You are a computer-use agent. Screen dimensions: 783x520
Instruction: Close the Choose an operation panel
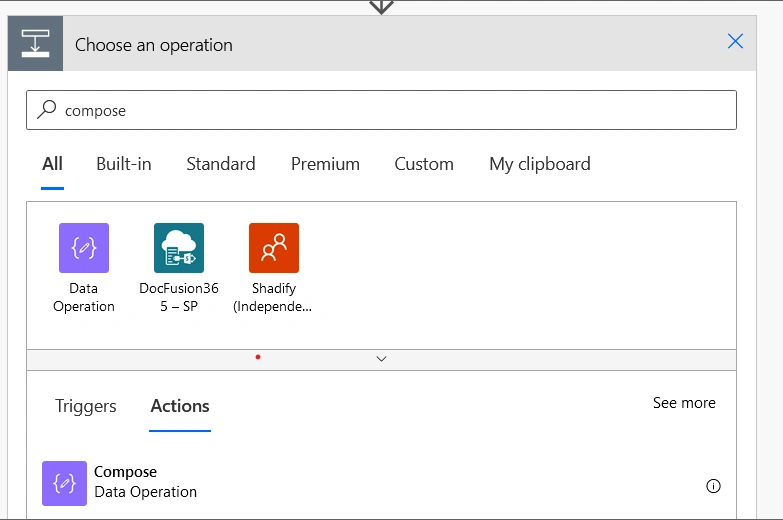click(x=735, y=41)
